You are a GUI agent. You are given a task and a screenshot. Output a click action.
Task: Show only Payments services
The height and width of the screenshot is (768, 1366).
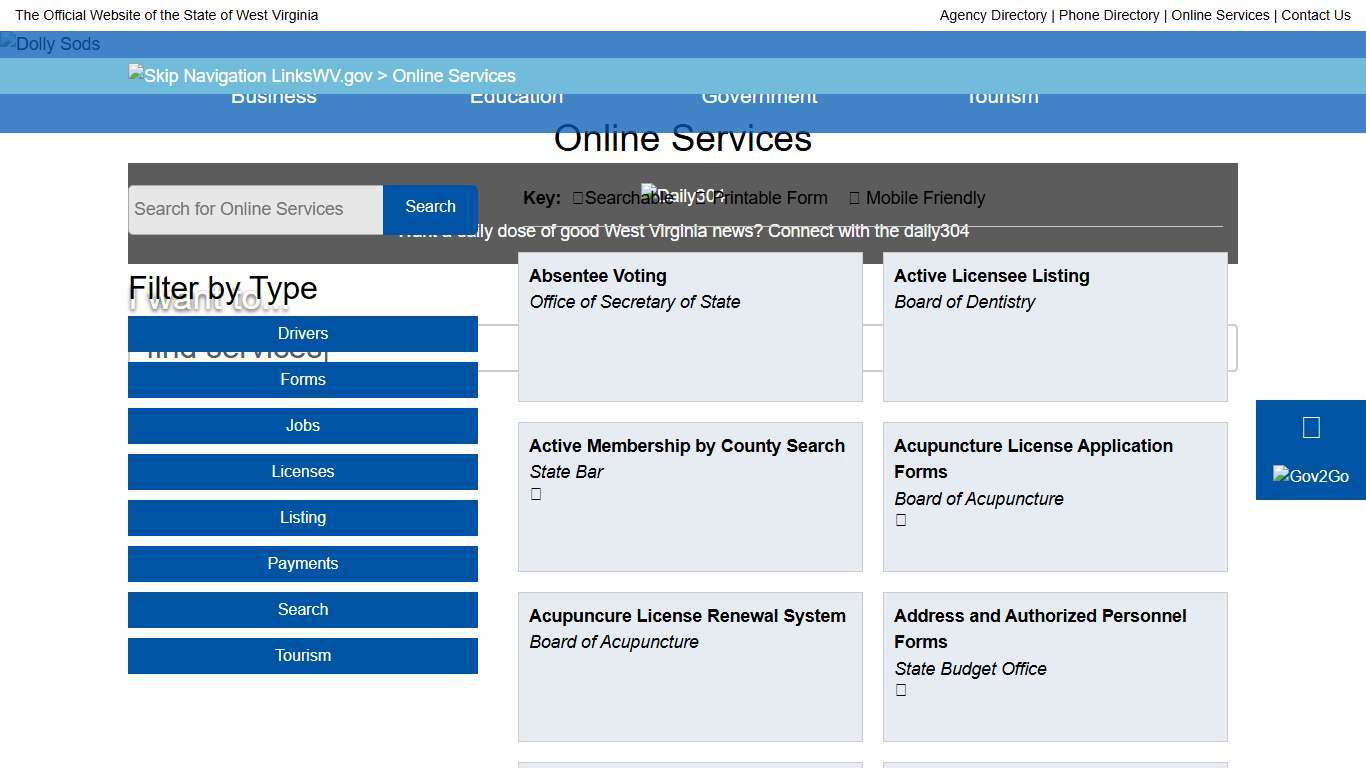coord(302,564)
